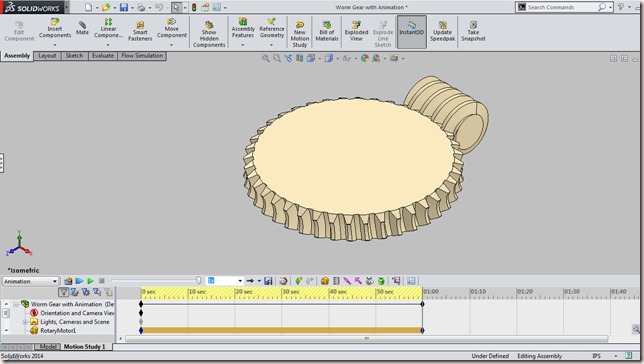Open the Bill of Materials
The width and height of the screenshot is (644, 364).
(x=327, y=31)
